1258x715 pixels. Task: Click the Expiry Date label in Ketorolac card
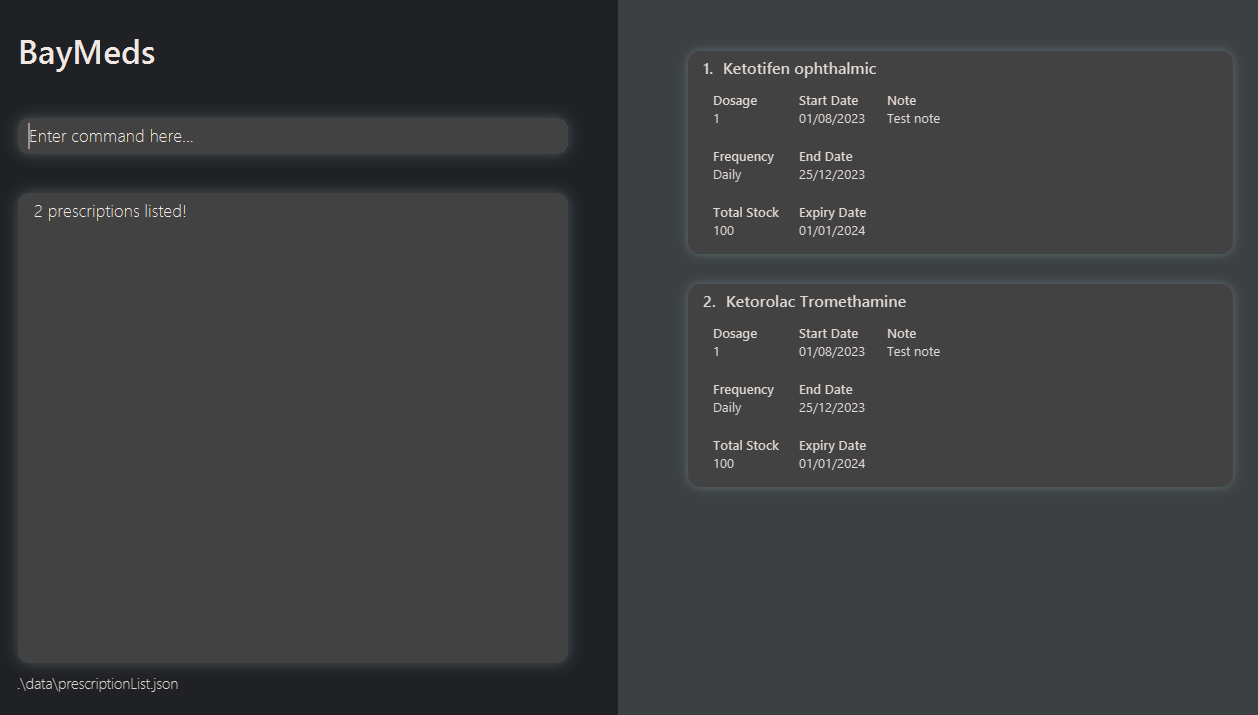click(832, 446)
